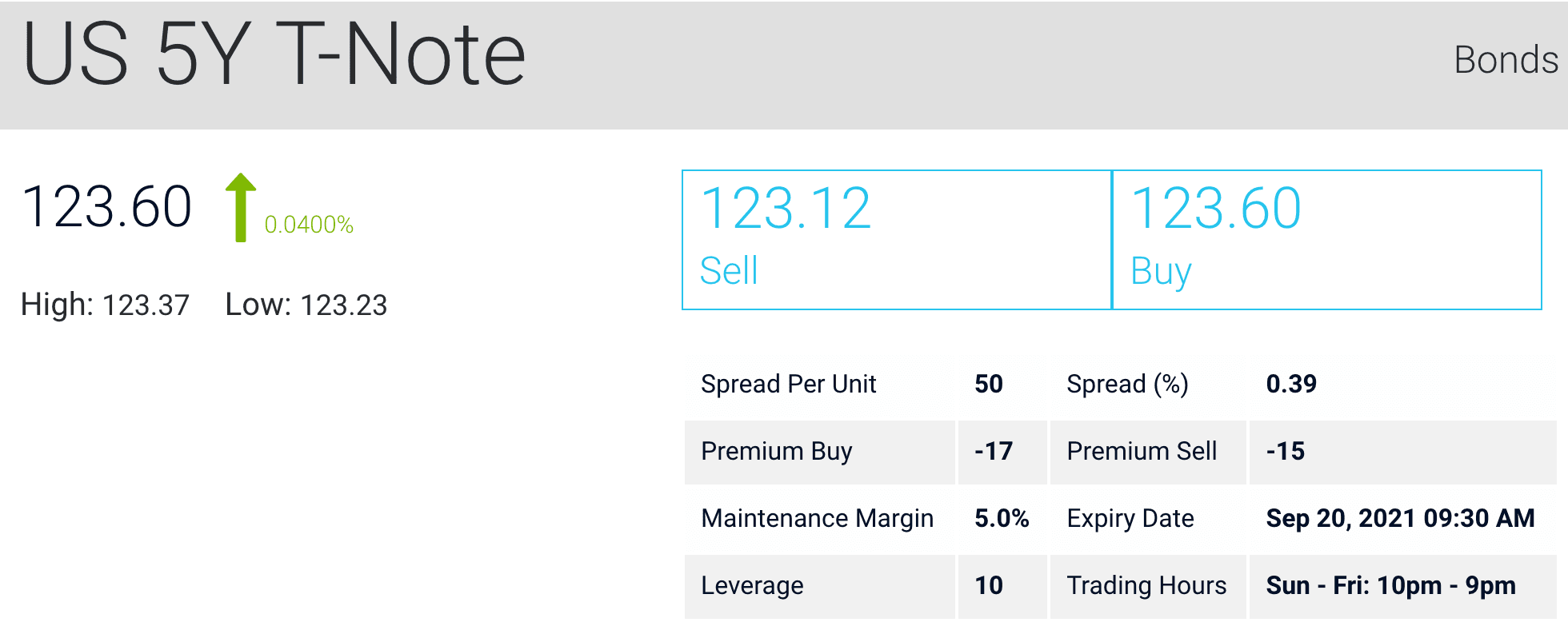Click the Spread Per Unit label

(788, 384)
